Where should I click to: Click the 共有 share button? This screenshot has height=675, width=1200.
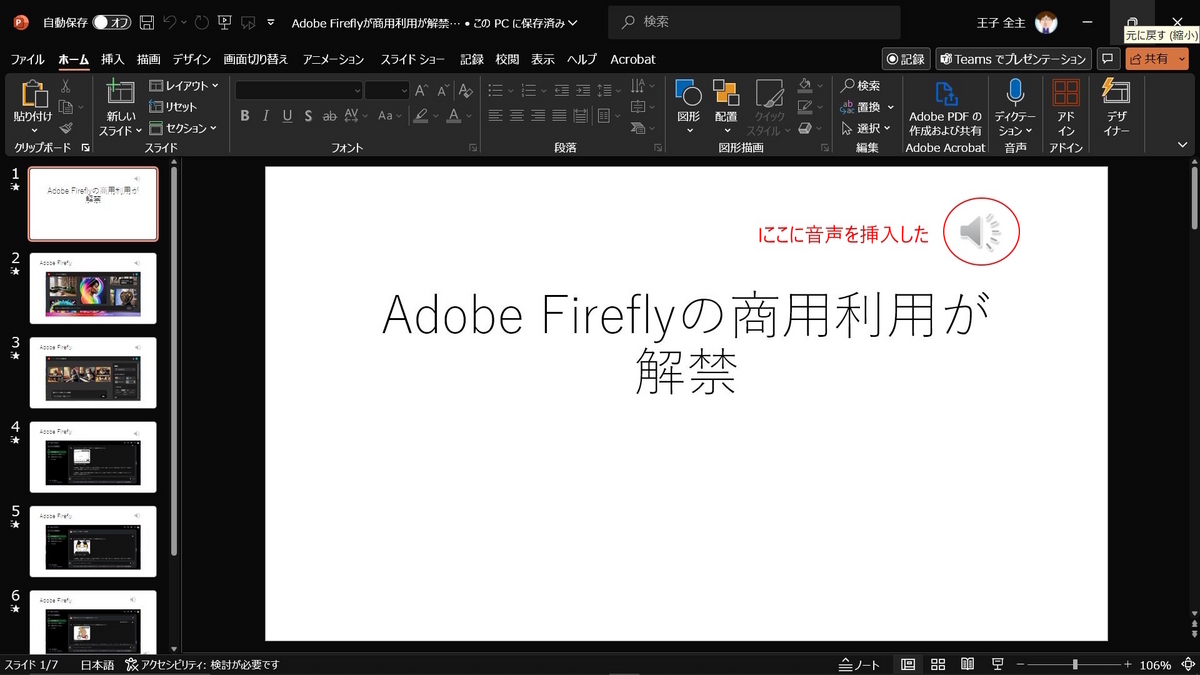[x=1157, y=59]
